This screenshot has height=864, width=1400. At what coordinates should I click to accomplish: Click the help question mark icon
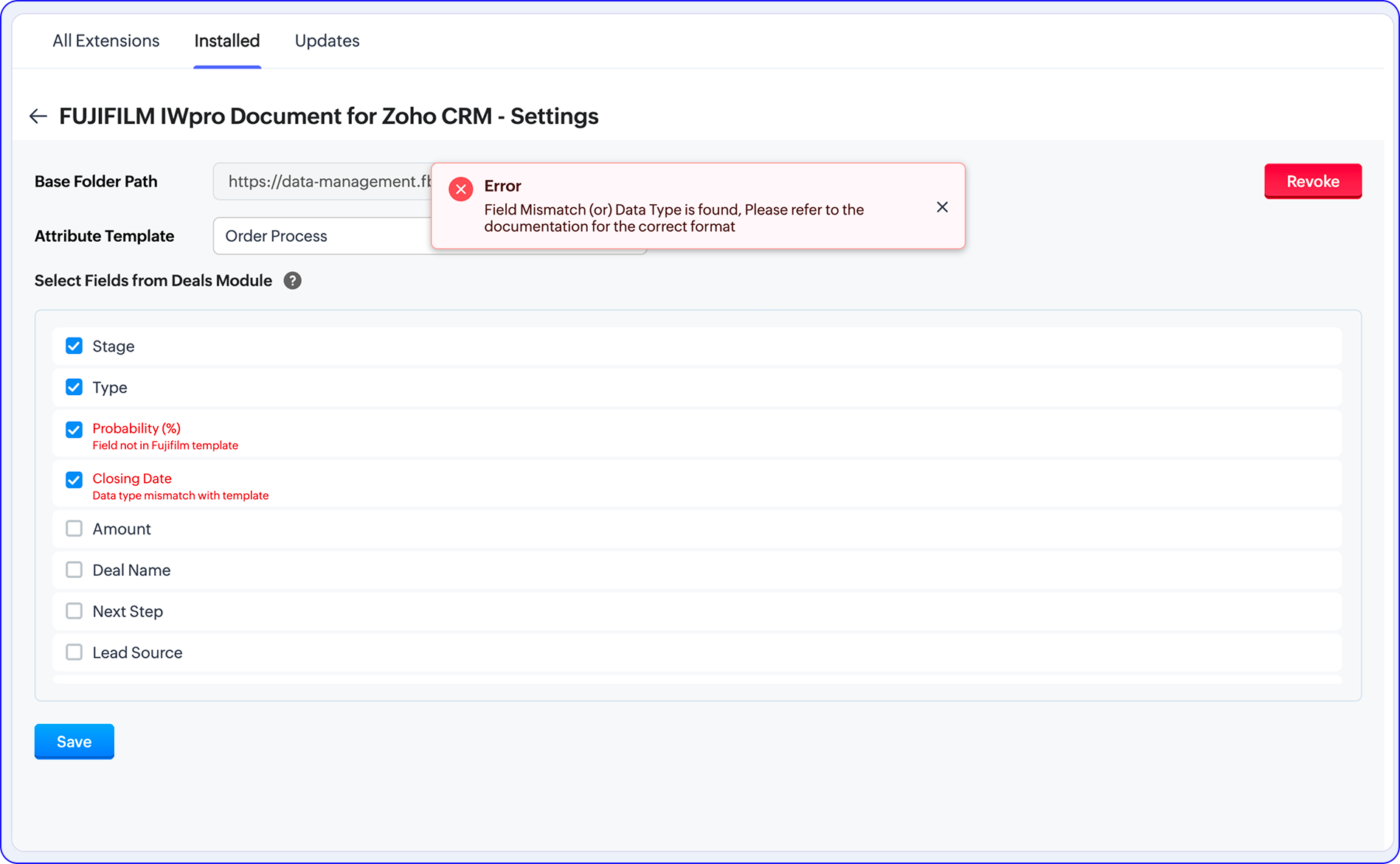(x=292, y=281)
